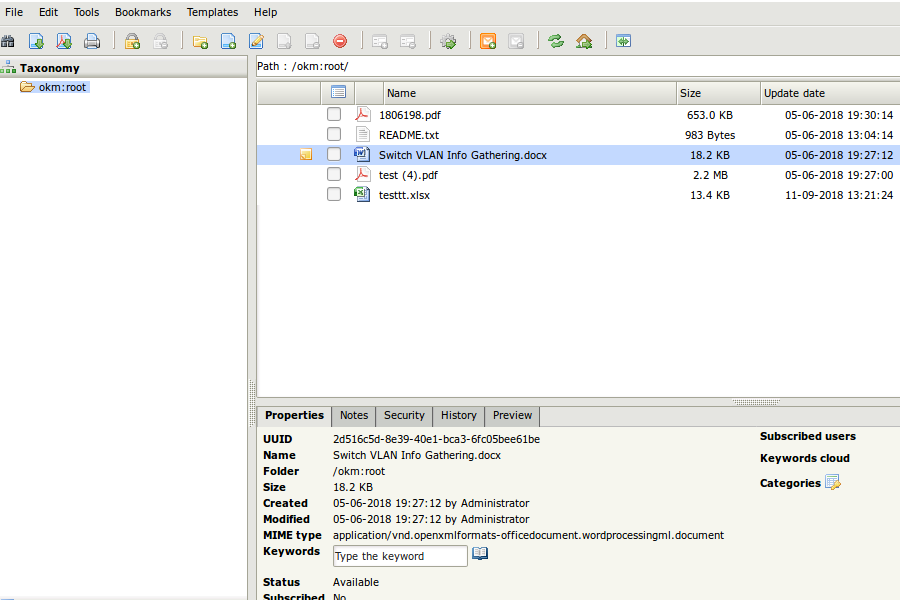Switch to the History tab
This screenshot has height=600, width=900.
458,415
